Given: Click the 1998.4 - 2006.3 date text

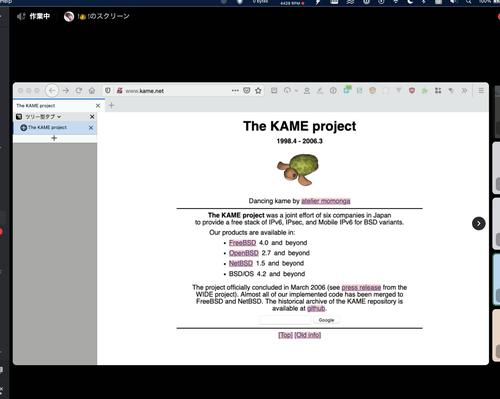Looking at the screenshot, I should pos(299,141).
